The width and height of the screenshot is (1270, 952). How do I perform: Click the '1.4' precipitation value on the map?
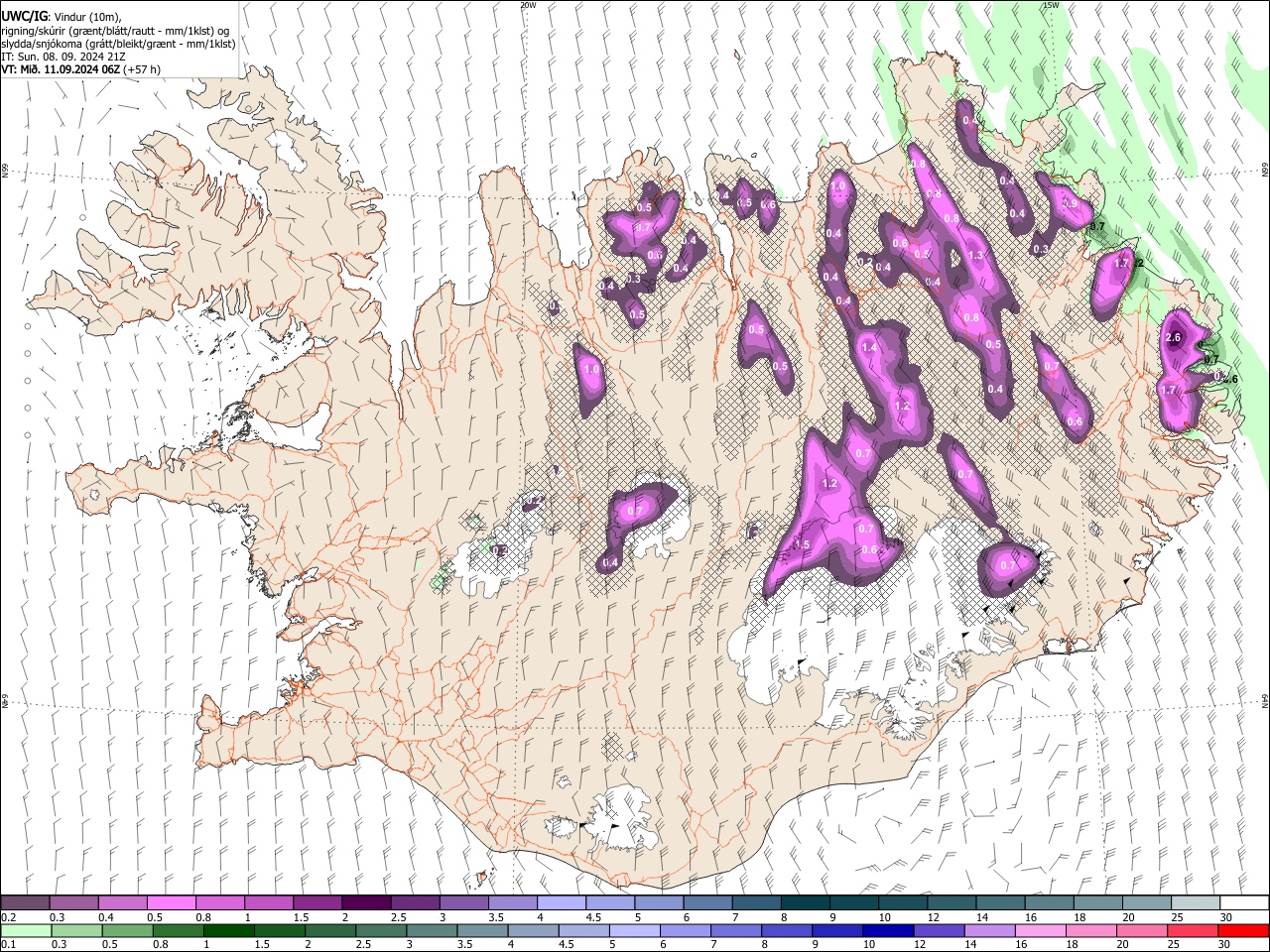click(870, 348)
